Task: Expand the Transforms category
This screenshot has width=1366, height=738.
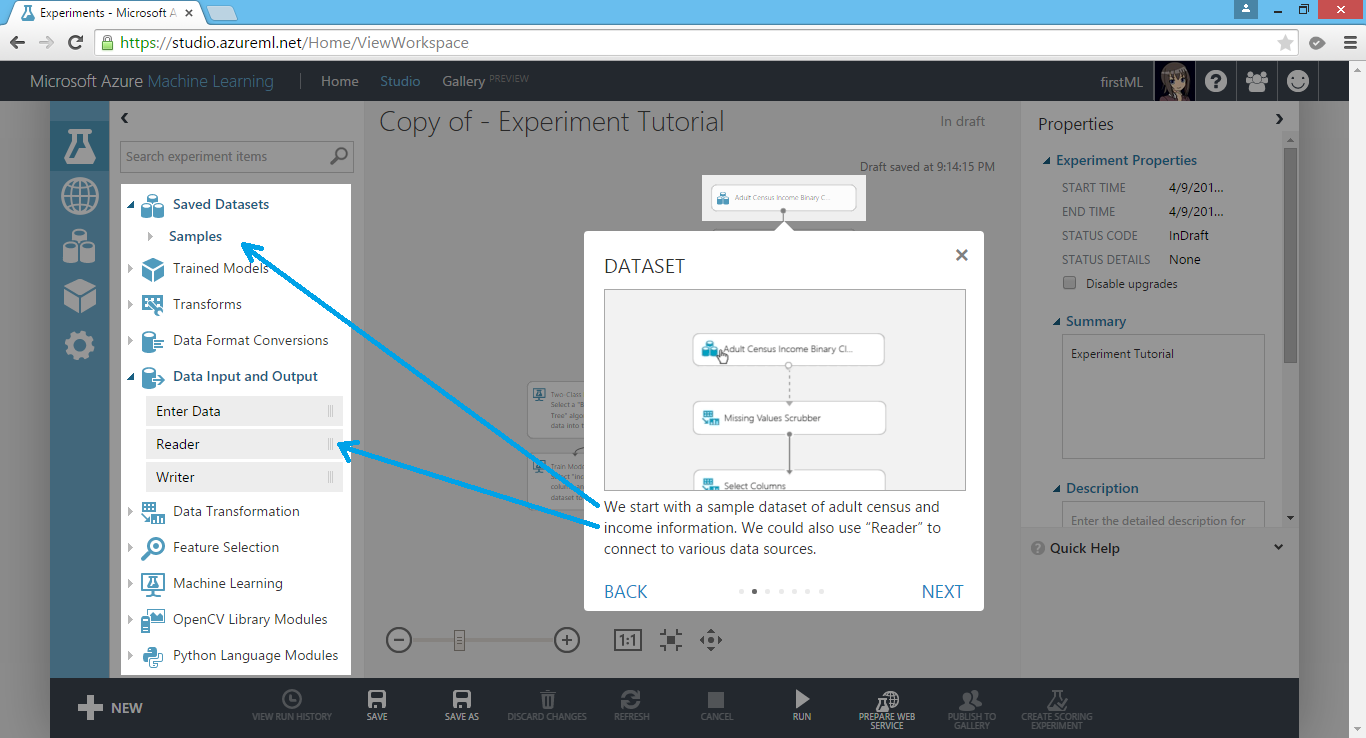Action: coord(130,305)
